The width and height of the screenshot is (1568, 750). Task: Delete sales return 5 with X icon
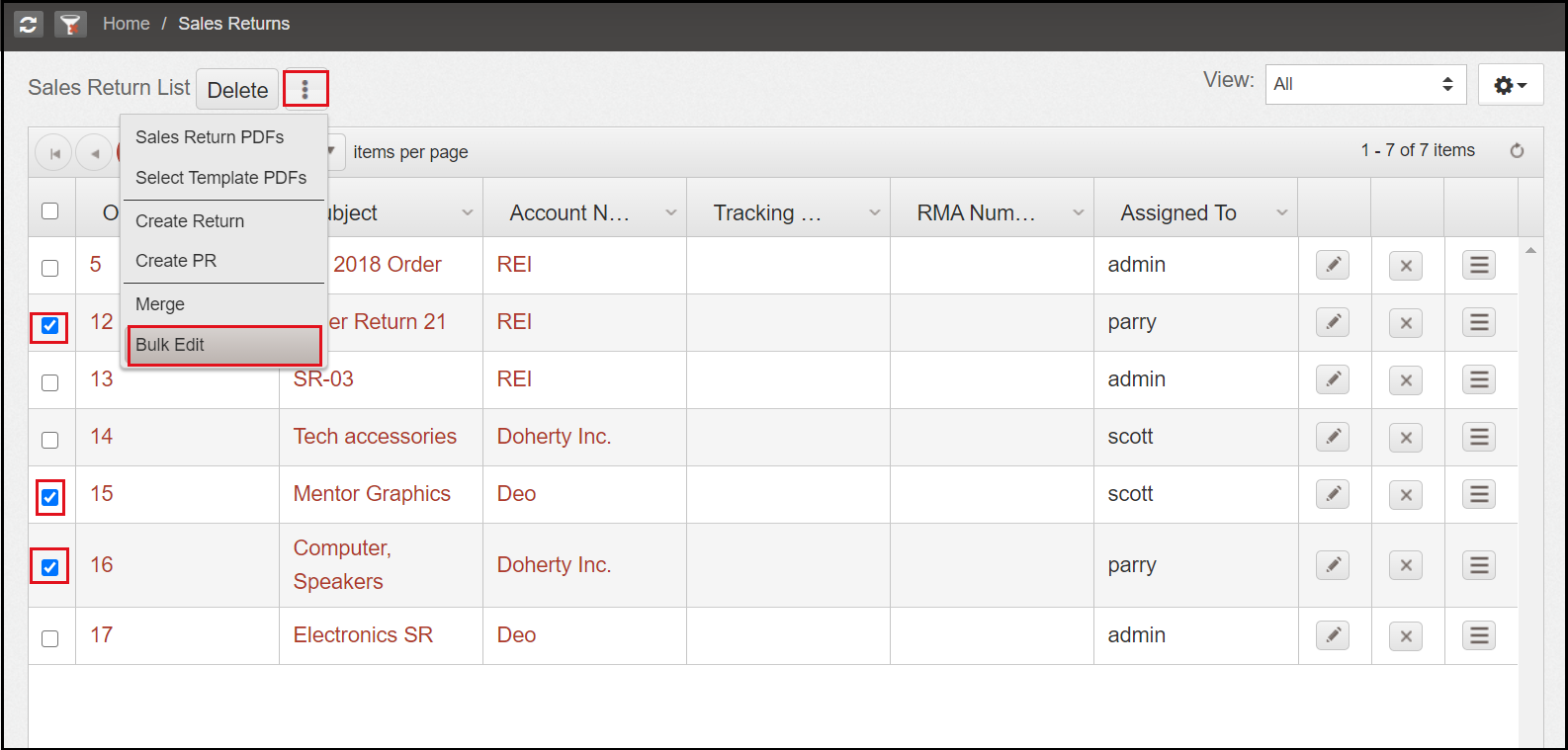(1406, 266)
